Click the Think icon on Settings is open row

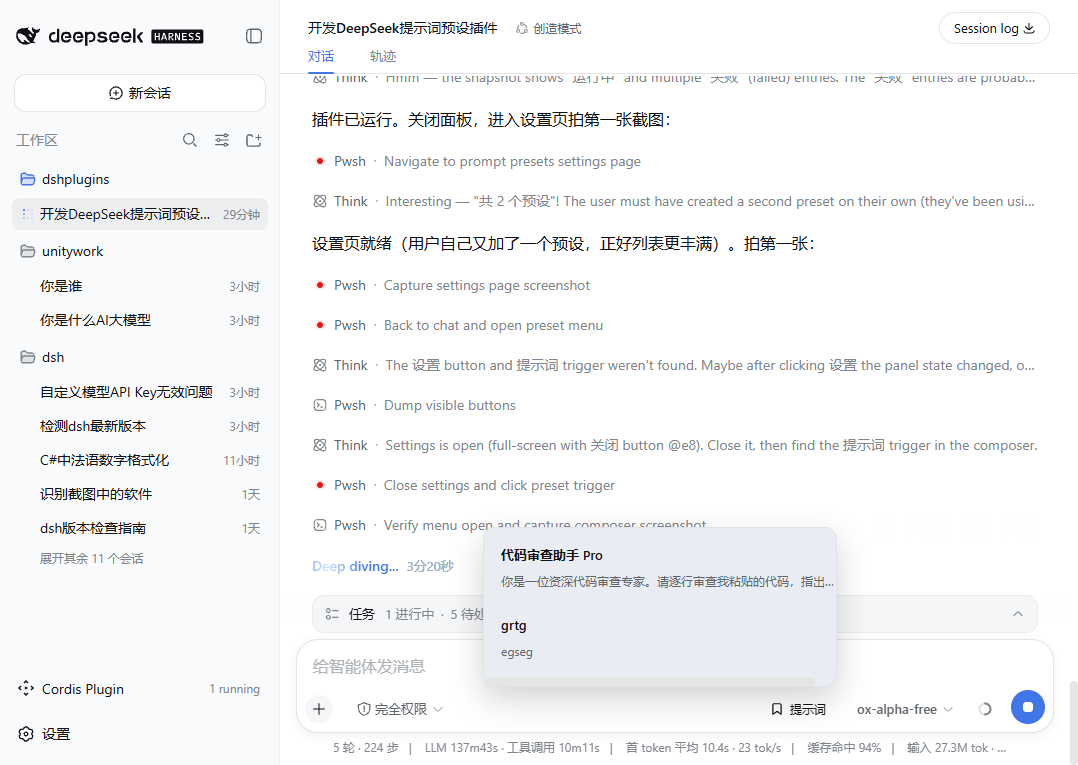320,445
